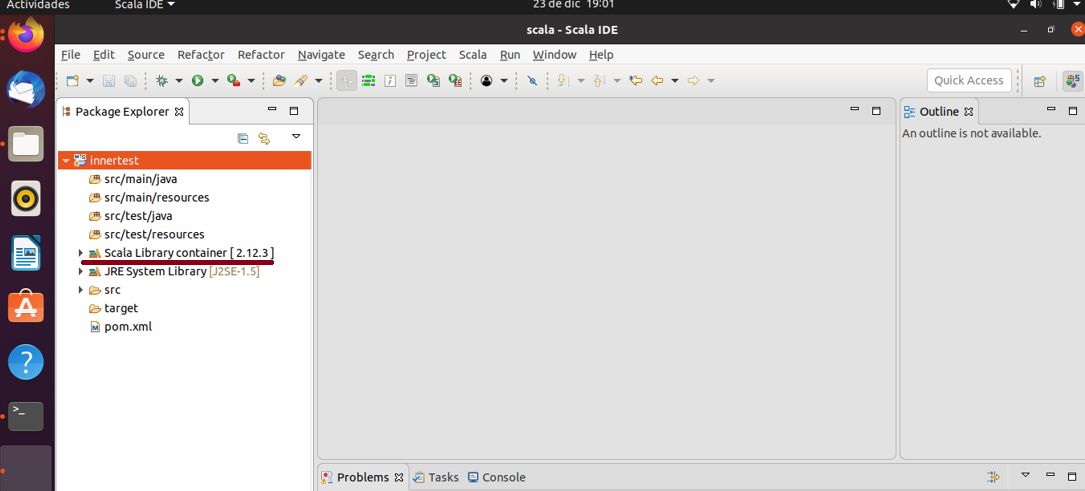Click the Run External Tools icon
The width and height of the screenshot is (1085, 491).
click(x=234, y=81)
